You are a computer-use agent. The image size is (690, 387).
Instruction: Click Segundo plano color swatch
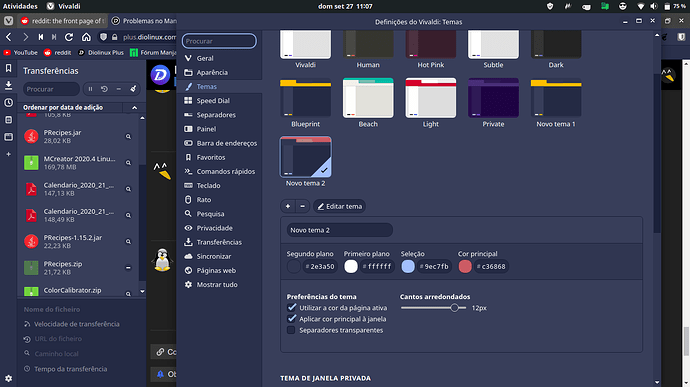[294, 266]
